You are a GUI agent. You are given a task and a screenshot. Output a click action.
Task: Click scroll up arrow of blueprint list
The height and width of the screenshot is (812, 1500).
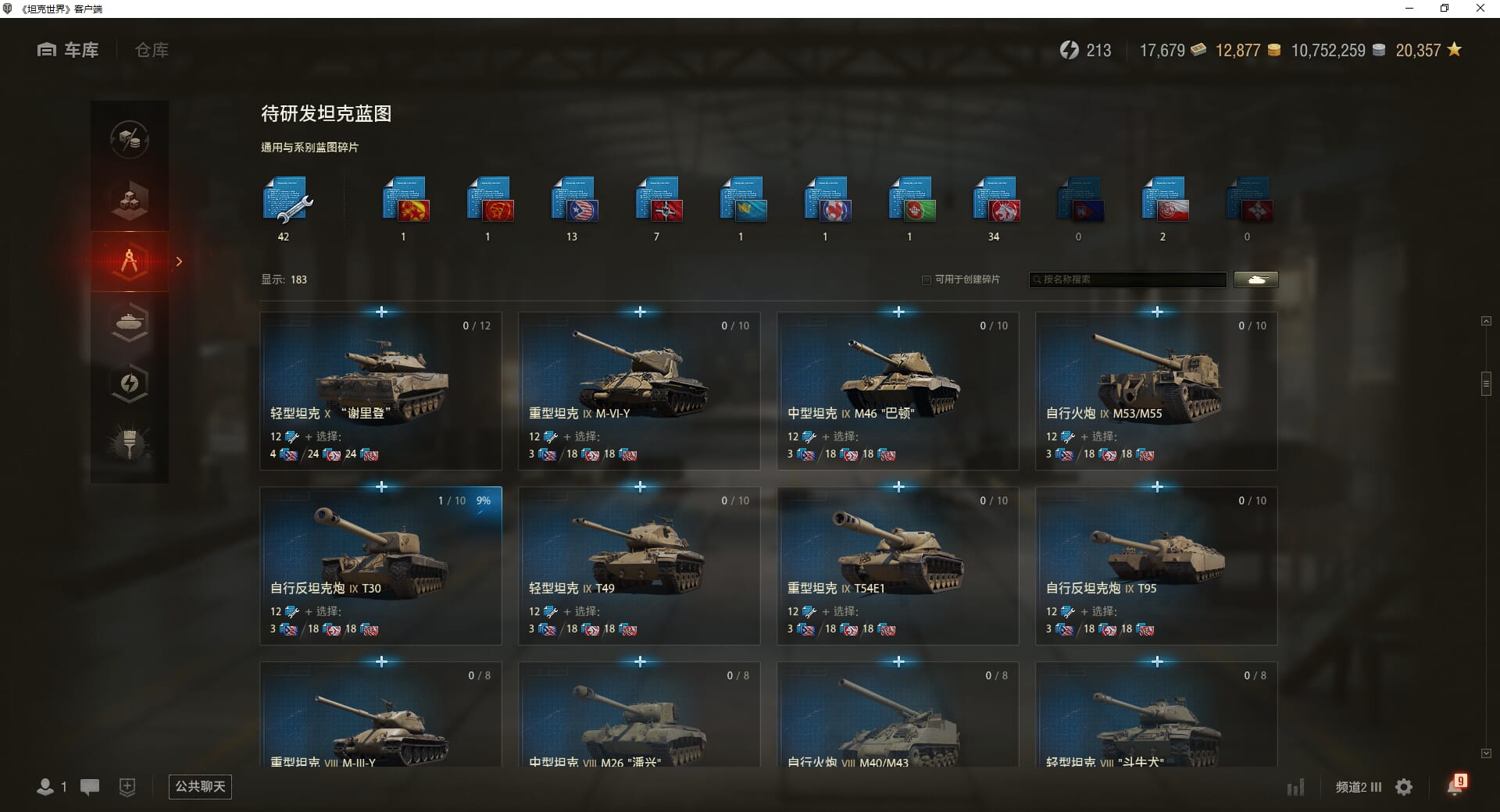pyautogui.click(x=1486, y=321)
